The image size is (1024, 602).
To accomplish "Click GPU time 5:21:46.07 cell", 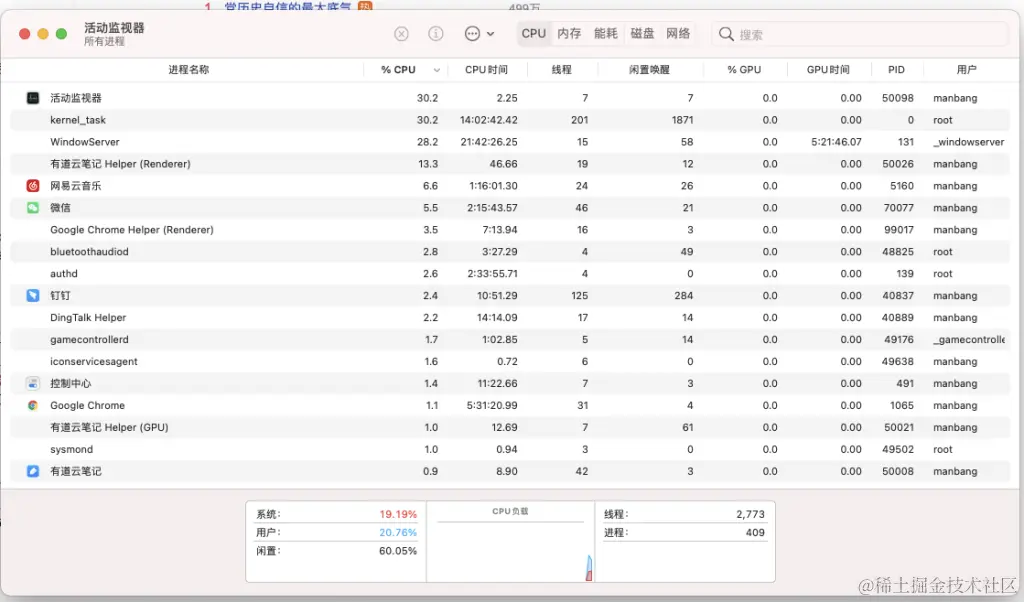I will [x=836, y=142].
